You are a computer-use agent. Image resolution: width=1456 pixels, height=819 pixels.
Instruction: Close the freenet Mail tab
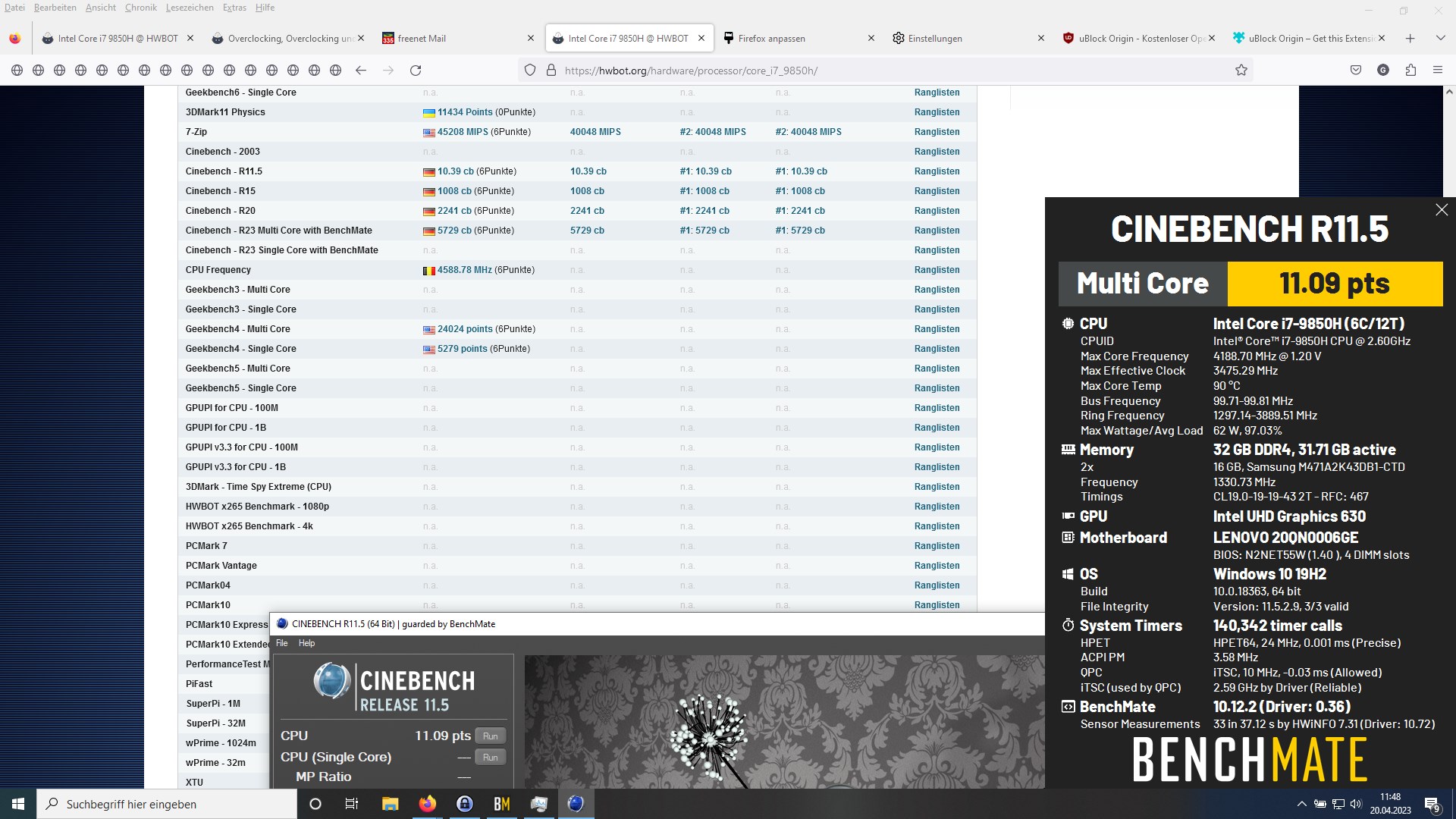pyautogui.click(x=531, y=38)
